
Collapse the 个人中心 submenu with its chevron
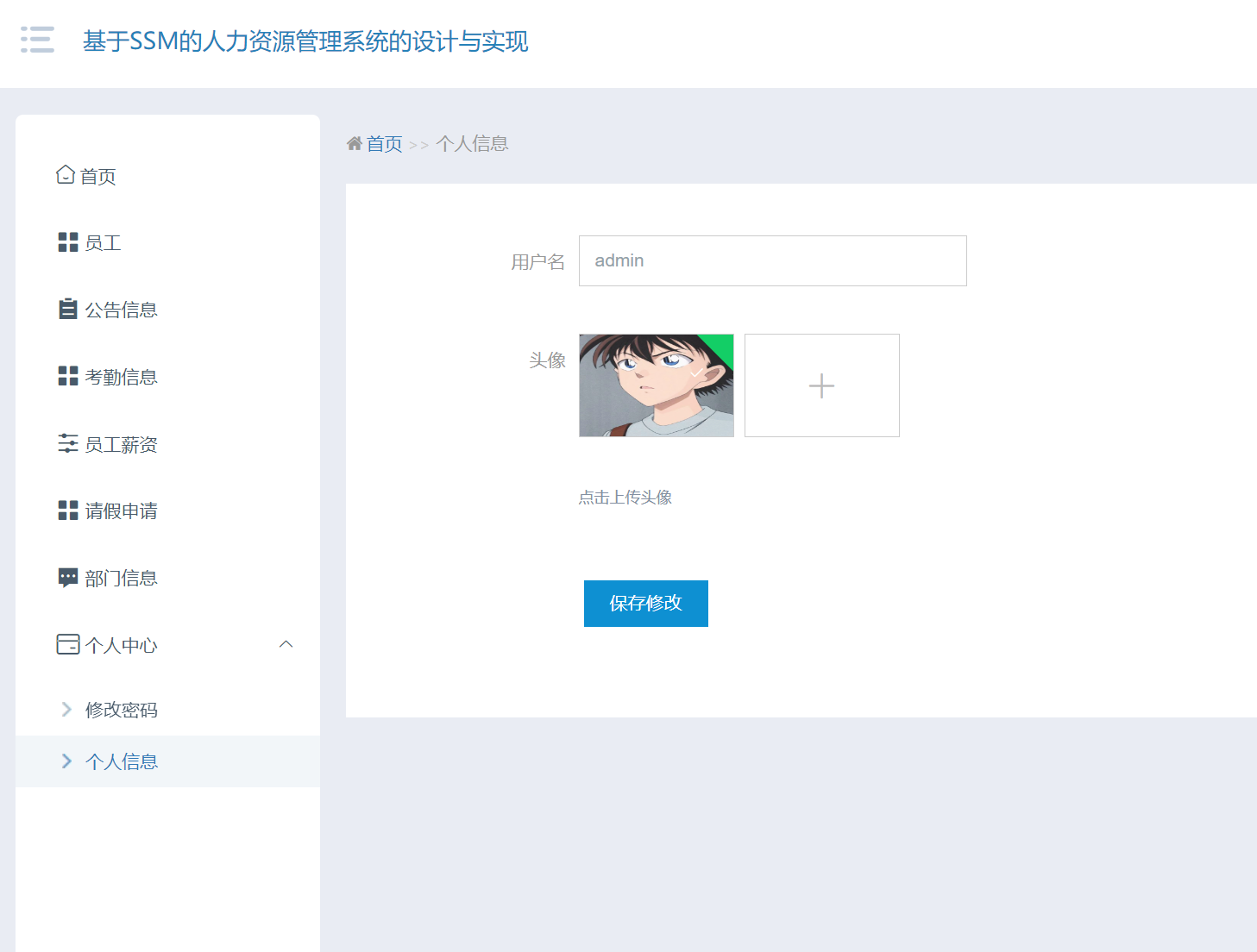[286, 644]
